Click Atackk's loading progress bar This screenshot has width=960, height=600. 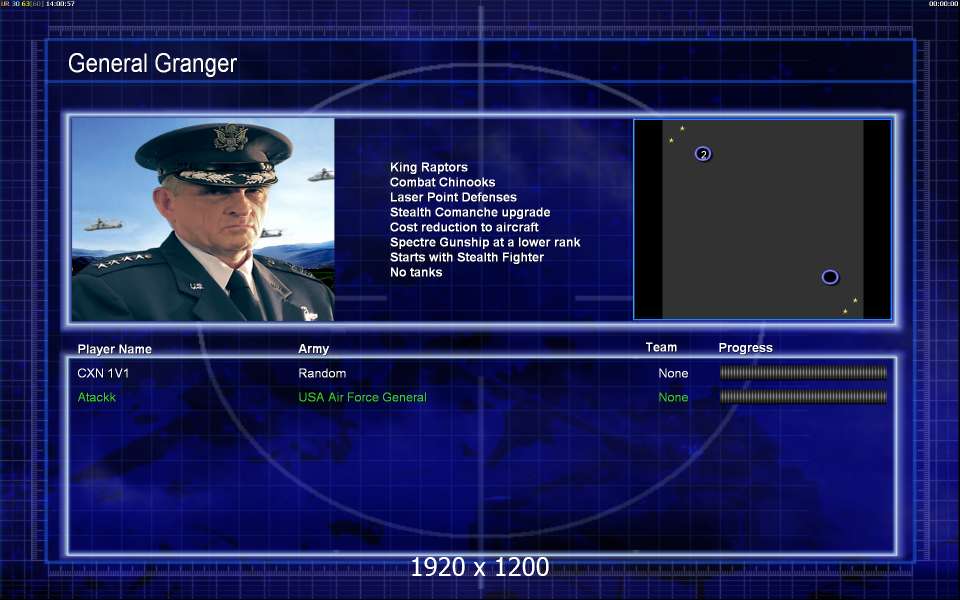click(803, 397)
